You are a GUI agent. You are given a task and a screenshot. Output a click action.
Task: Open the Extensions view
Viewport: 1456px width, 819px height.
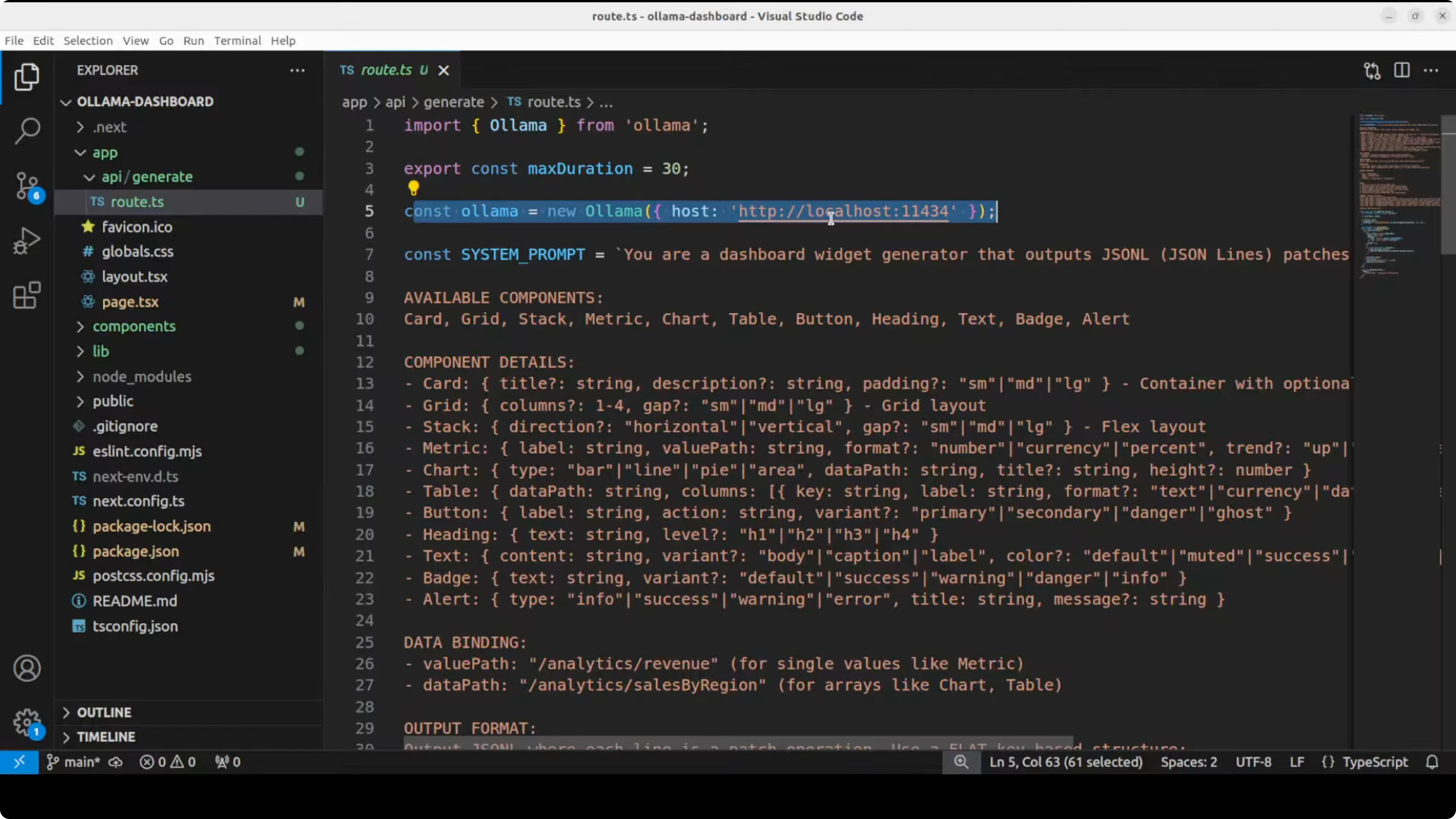tap(27, 294)
